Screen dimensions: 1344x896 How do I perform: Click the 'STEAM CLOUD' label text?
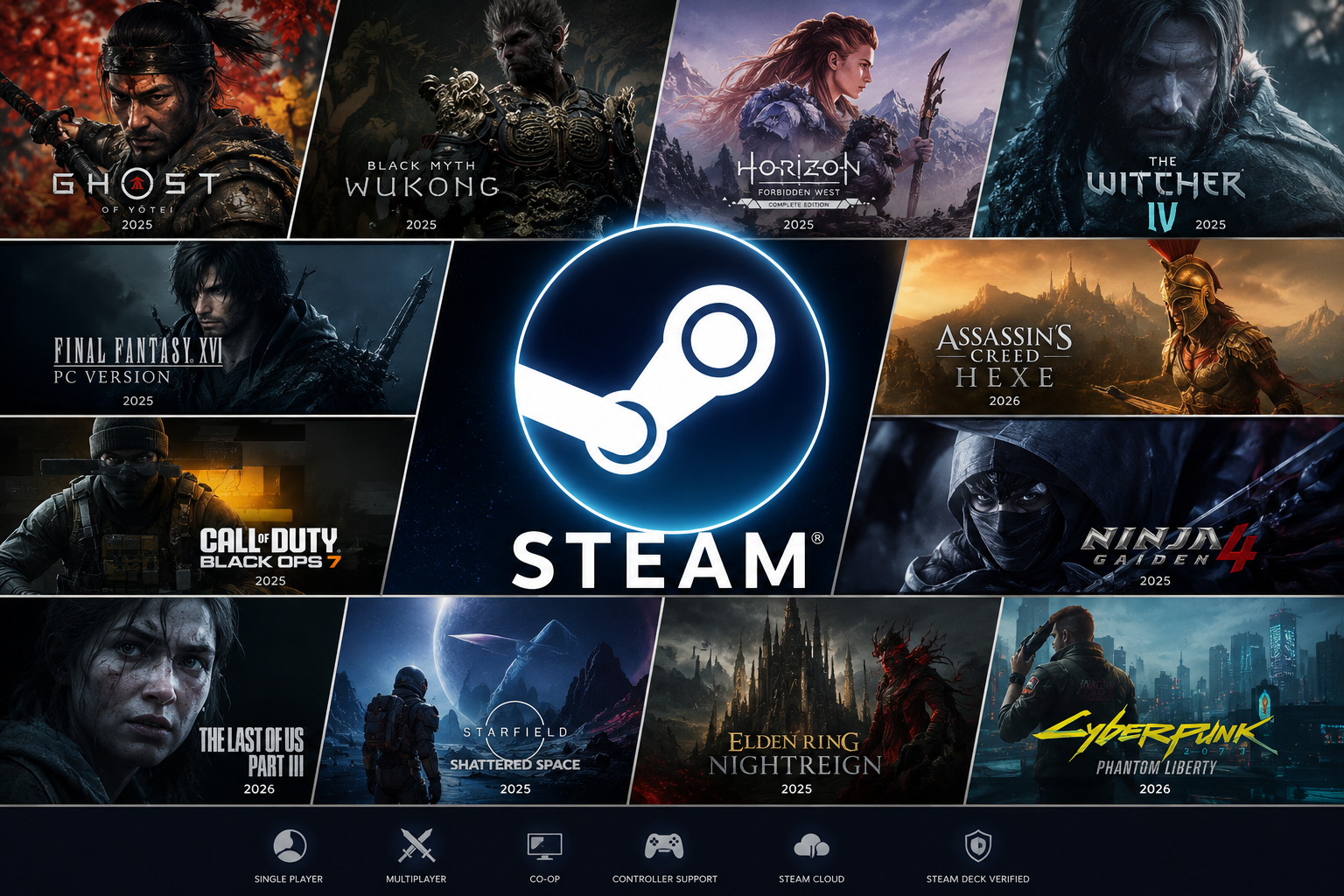point(812,879)
